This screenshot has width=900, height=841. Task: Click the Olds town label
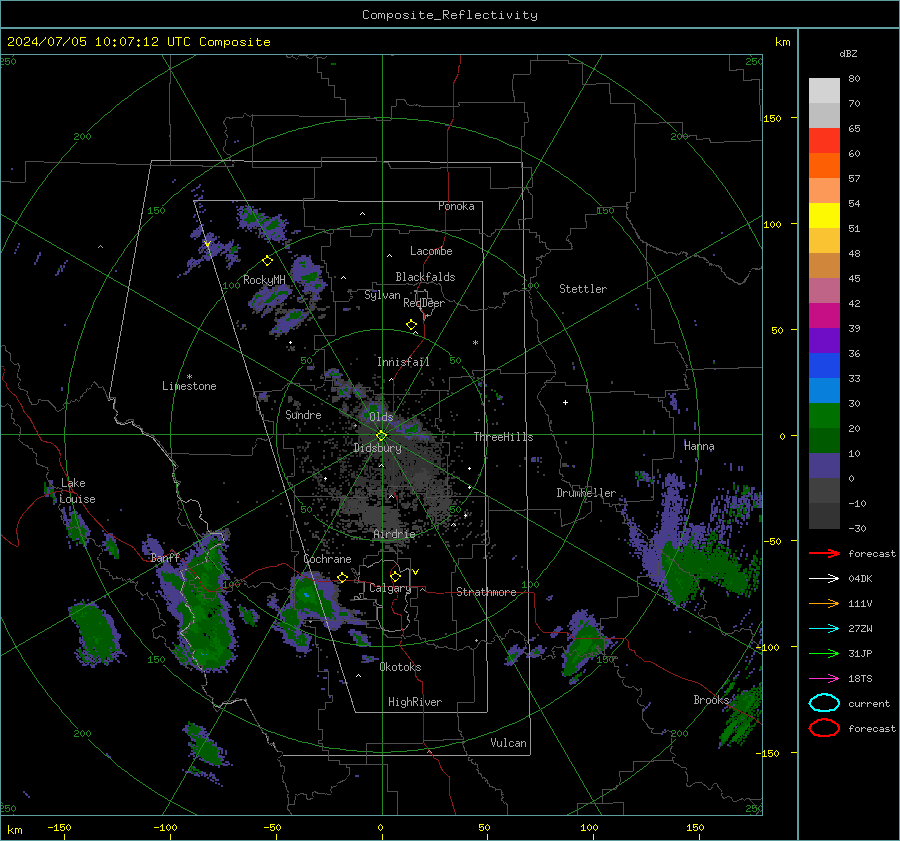[381, 417]
